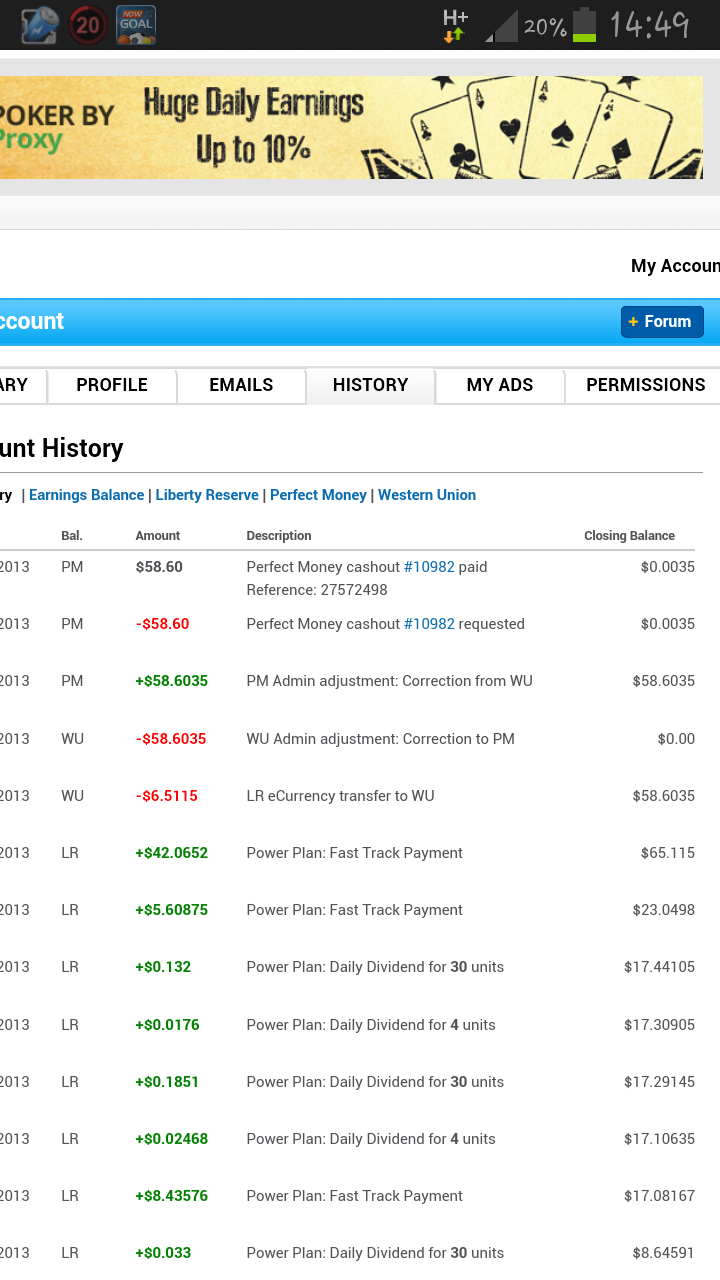The width and height of the screenshot is (720, 1280).
Task: Tap My Account heading link
Action: [x=675, y=266]
